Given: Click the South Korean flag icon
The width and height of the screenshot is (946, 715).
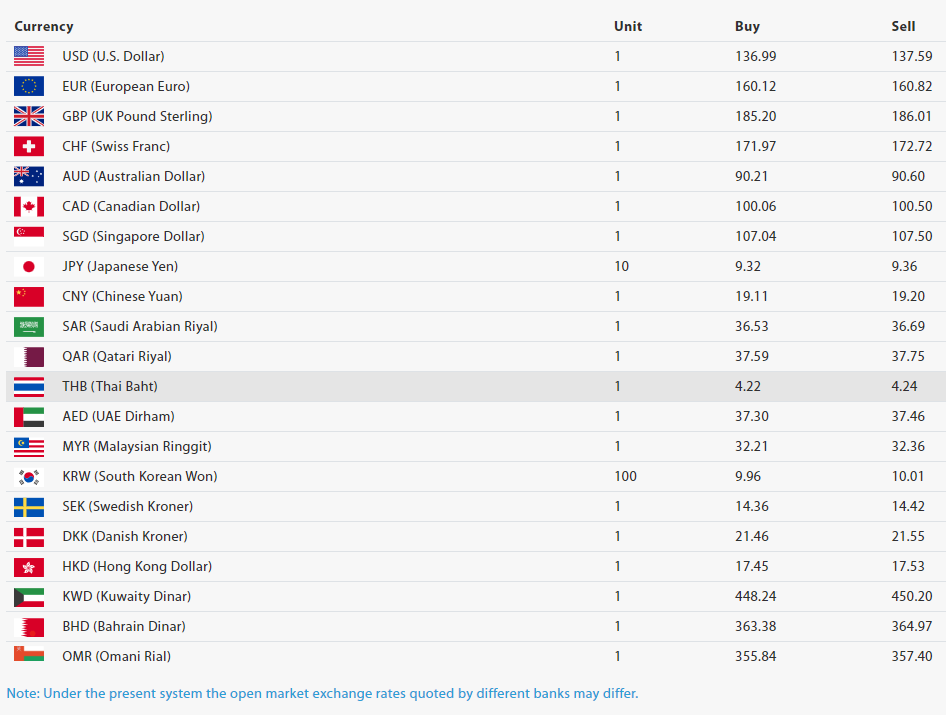Looking at the screenshot, I should 29,477.
